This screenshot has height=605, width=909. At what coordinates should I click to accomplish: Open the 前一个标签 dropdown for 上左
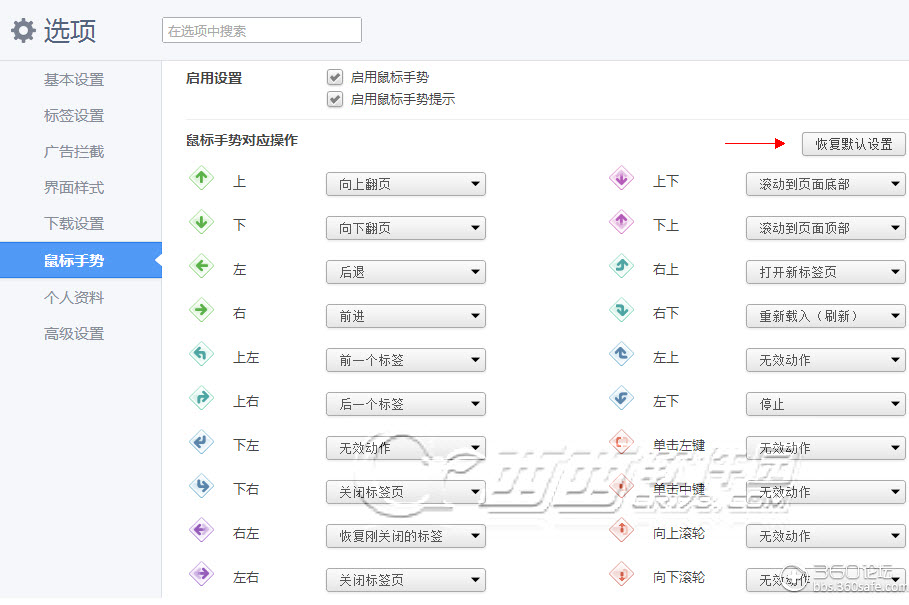(406, 360)
